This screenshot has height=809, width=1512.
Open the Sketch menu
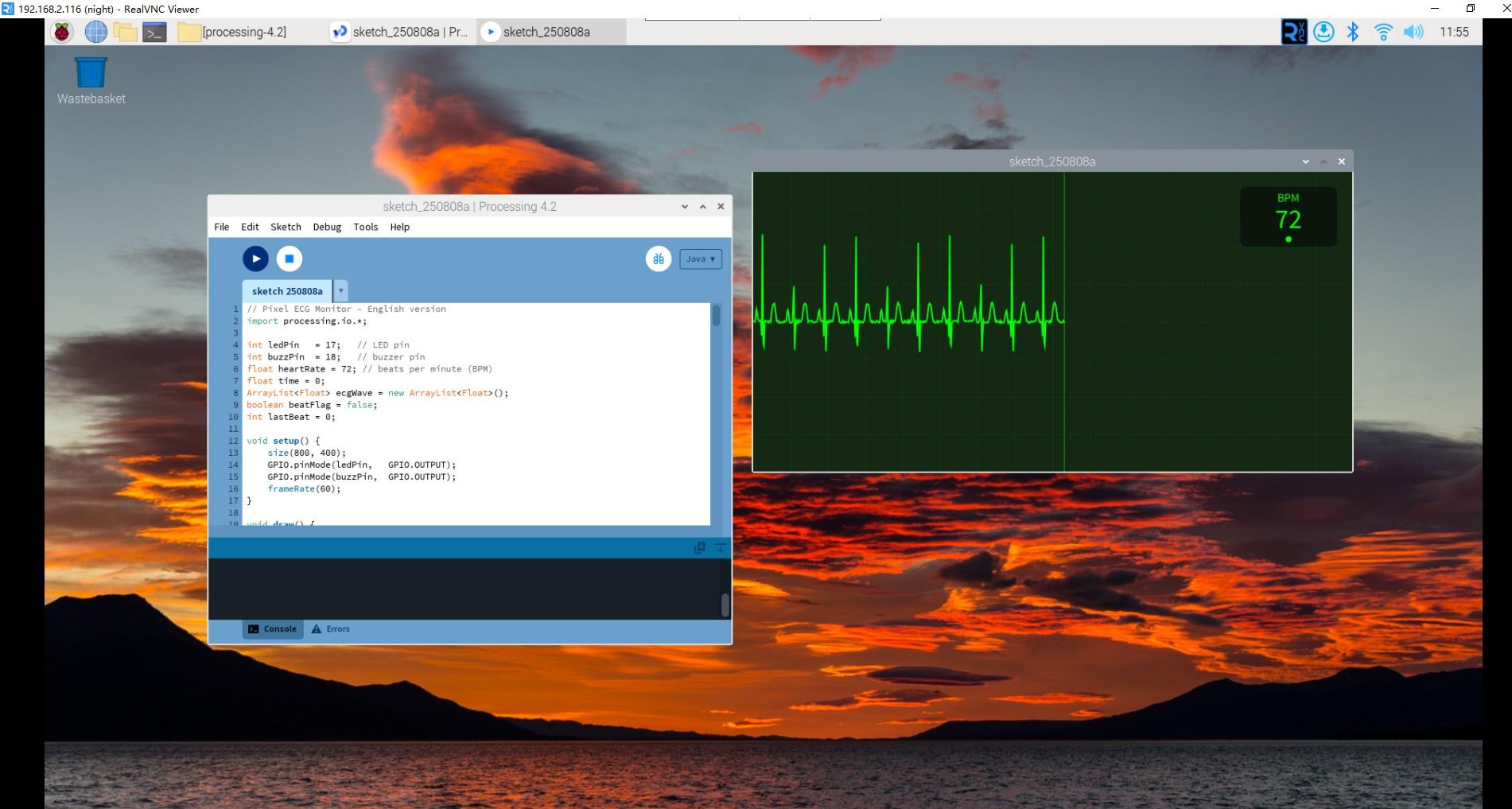(286, 227)
